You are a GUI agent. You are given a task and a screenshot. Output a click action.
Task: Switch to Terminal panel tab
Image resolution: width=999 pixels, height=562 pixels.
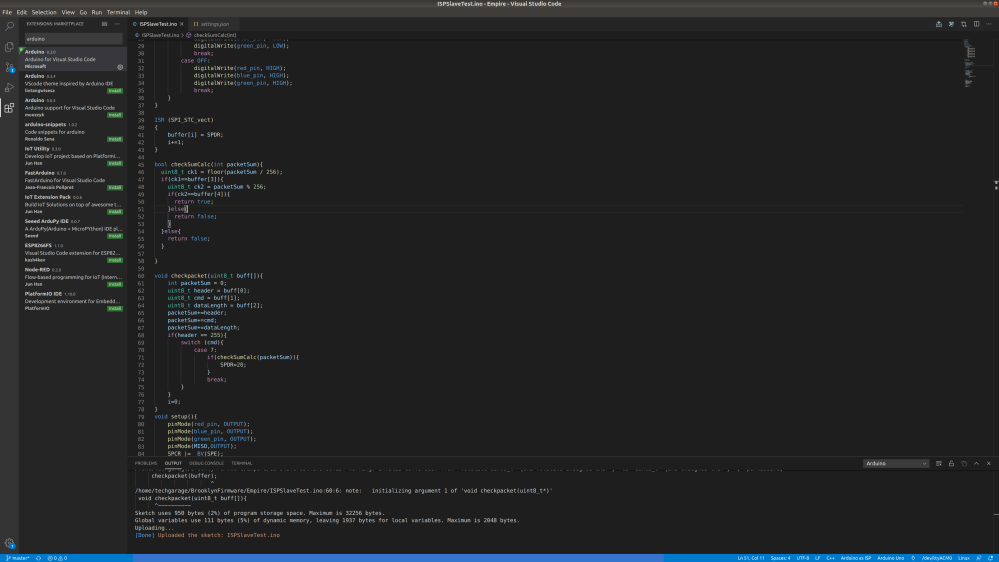[x=241, y=463]
